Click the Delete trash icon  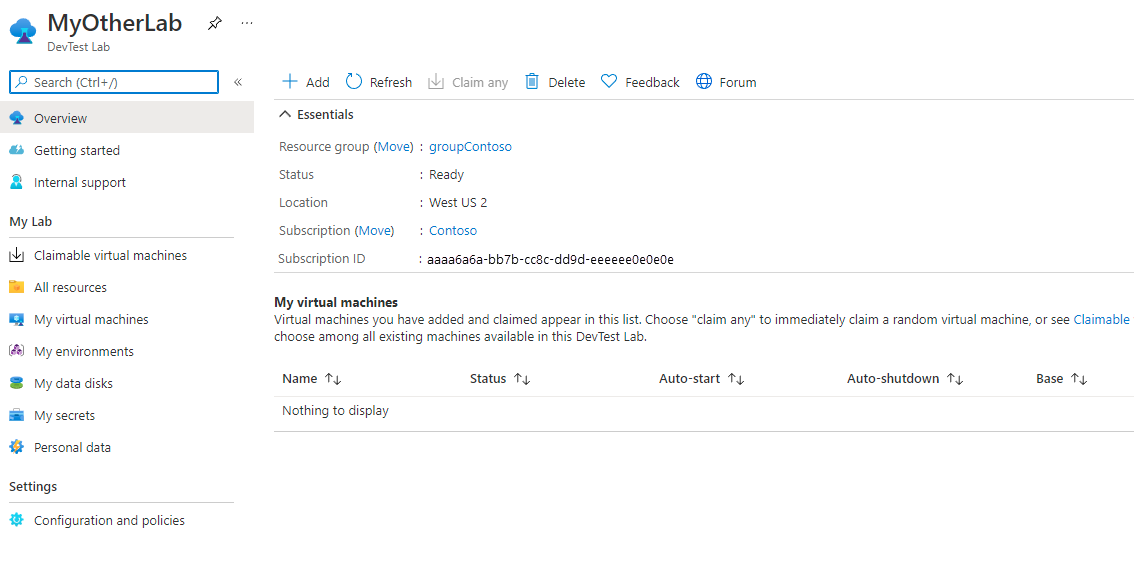click(532, 82)
